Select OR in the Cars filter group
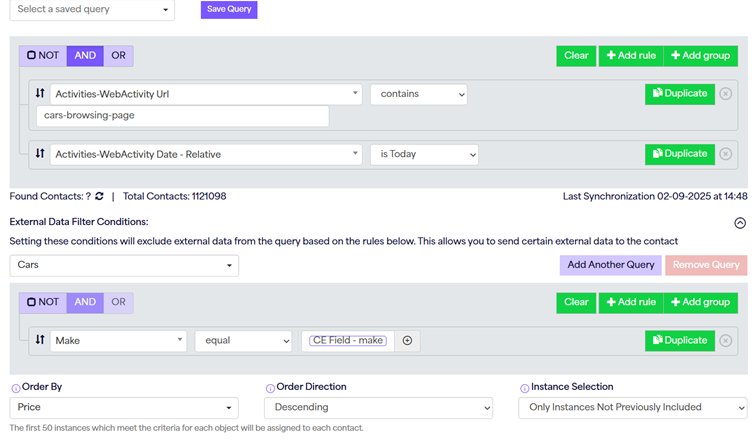Screen dimensions: 752x443 118,302
